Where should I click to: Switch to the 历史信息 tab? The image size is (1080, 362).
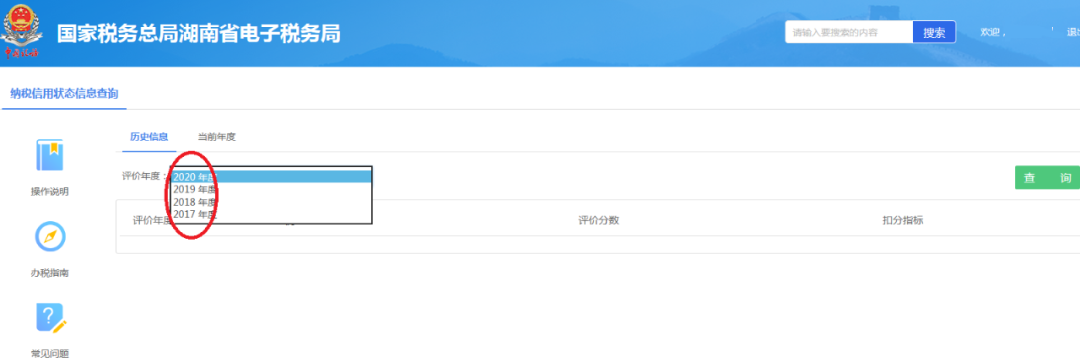tap(149, 136)
